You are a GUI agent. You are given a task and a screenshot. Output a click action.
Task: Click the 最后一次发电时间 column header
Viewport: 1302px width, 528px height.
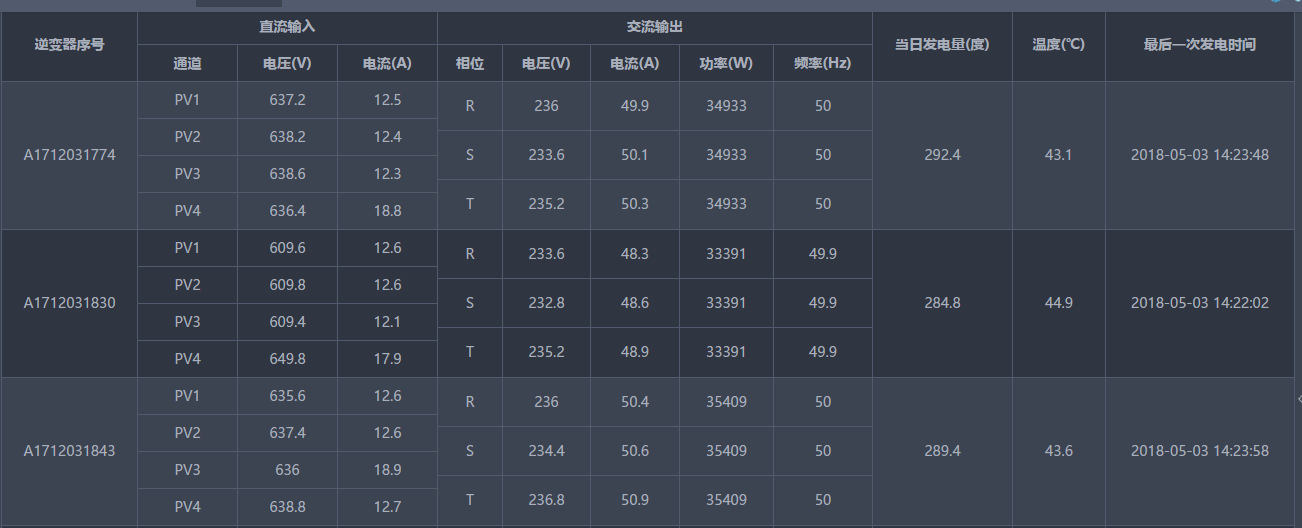click(x=1199, y=45)
